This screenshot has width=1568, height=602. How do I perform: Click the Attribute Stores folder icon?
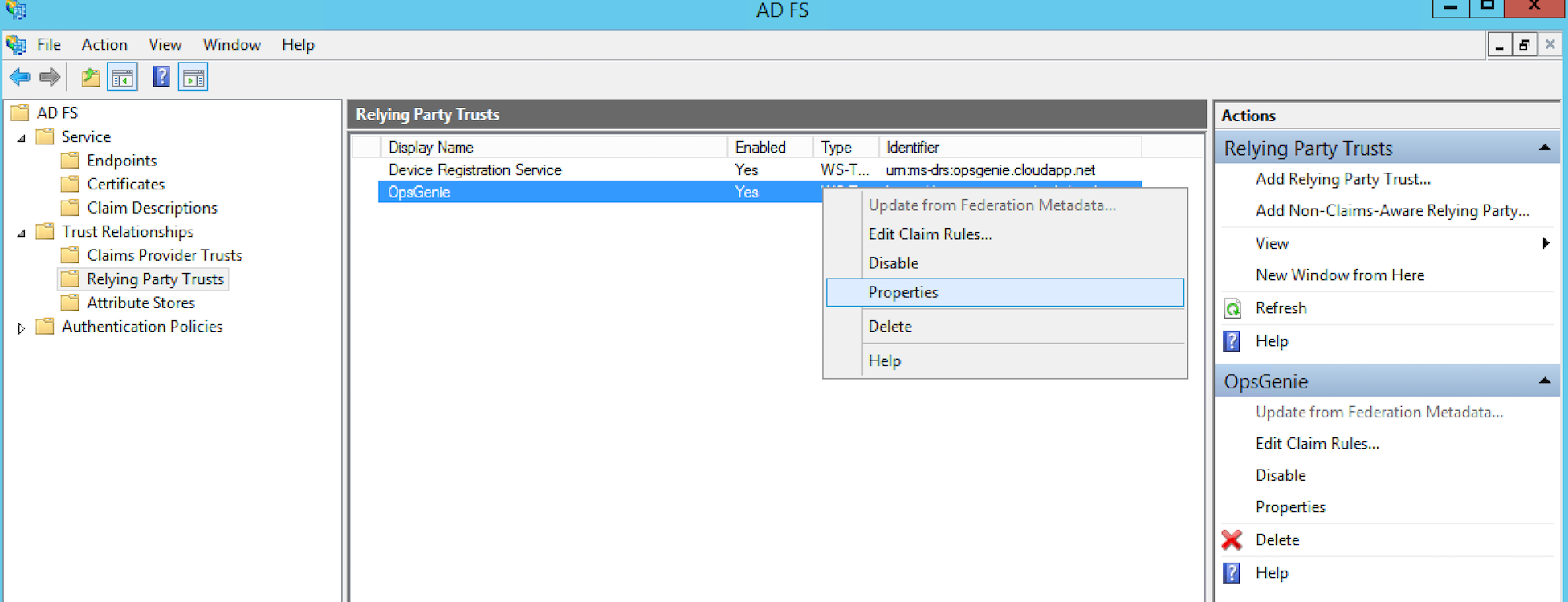pos(70,303)
